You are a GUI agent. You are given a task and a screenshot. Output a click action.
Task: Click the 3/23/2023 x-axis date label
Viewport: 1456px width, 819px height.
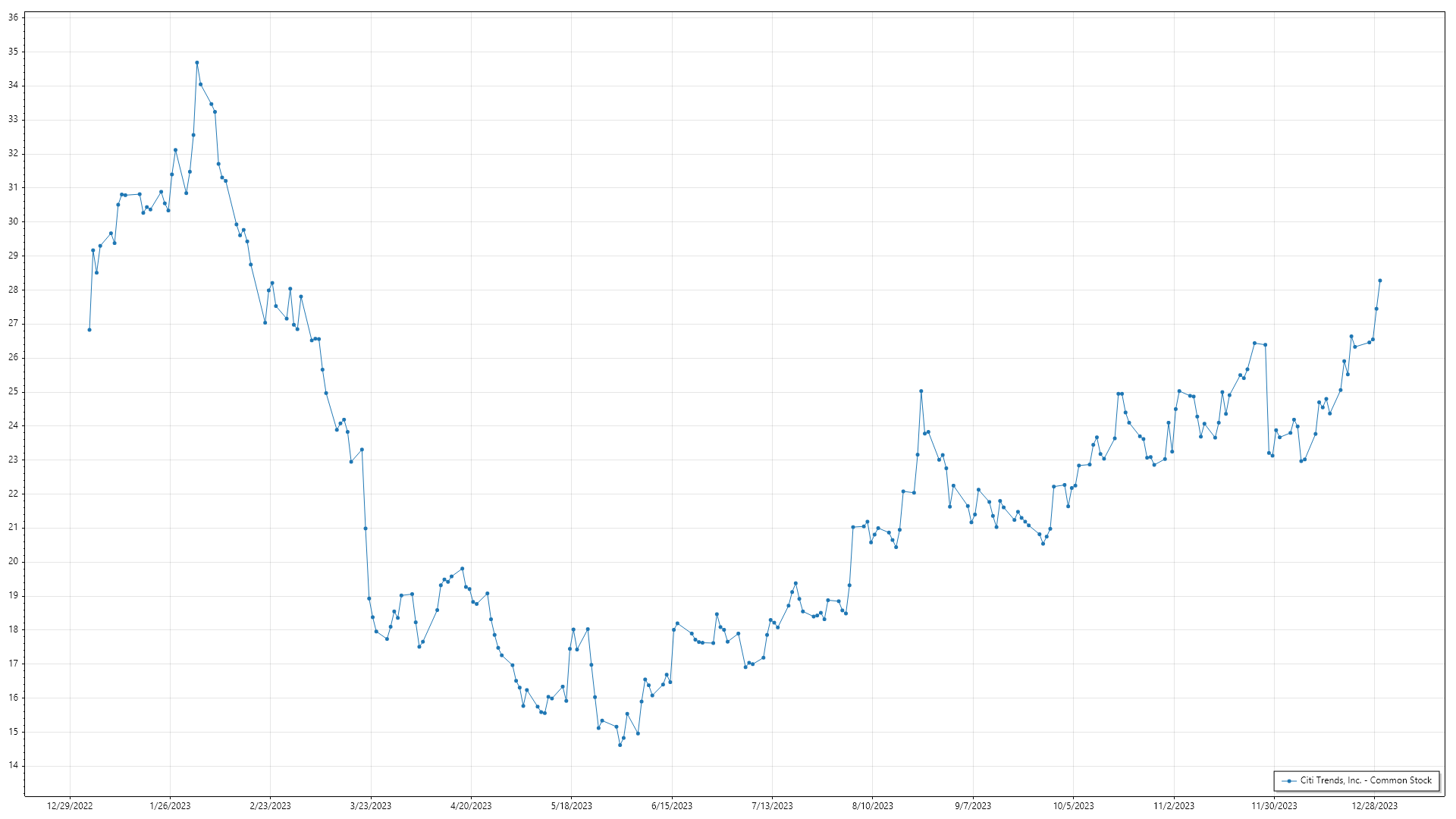pos(371,806)
